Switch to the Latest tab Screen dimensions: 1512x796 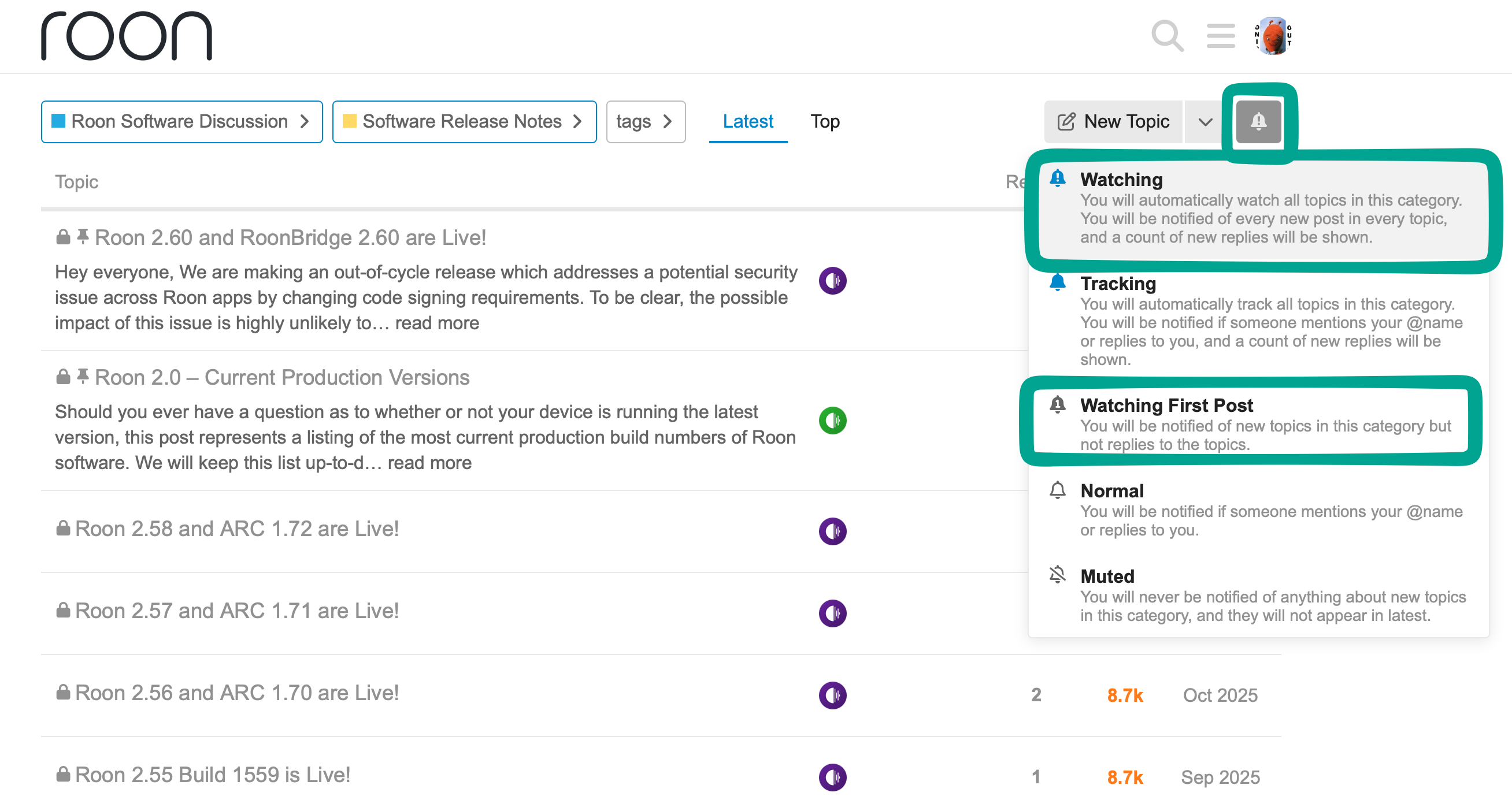click(747, 121)
